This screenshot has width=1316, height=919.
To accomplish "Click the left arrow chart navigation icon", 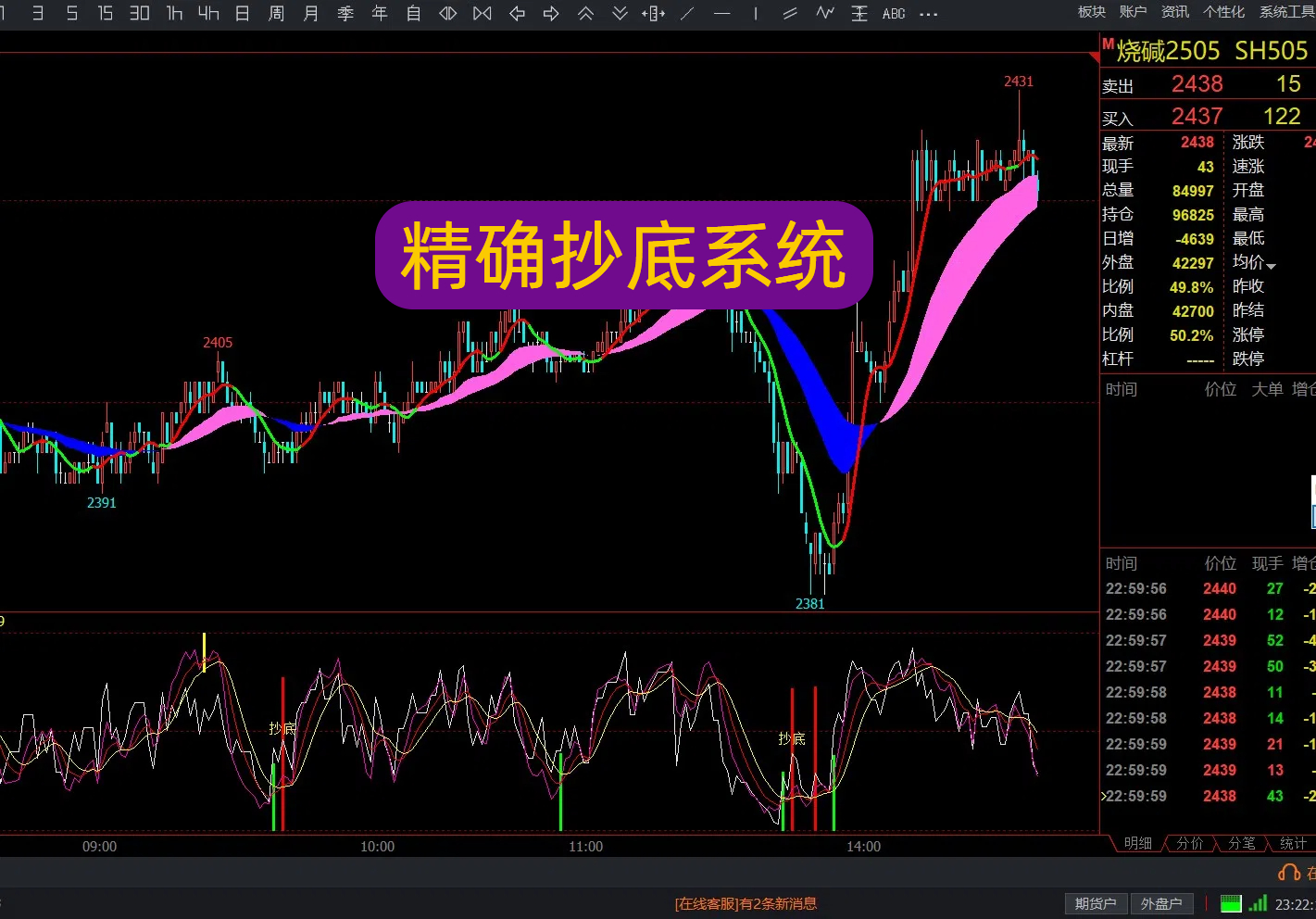I will coord(517,13).
